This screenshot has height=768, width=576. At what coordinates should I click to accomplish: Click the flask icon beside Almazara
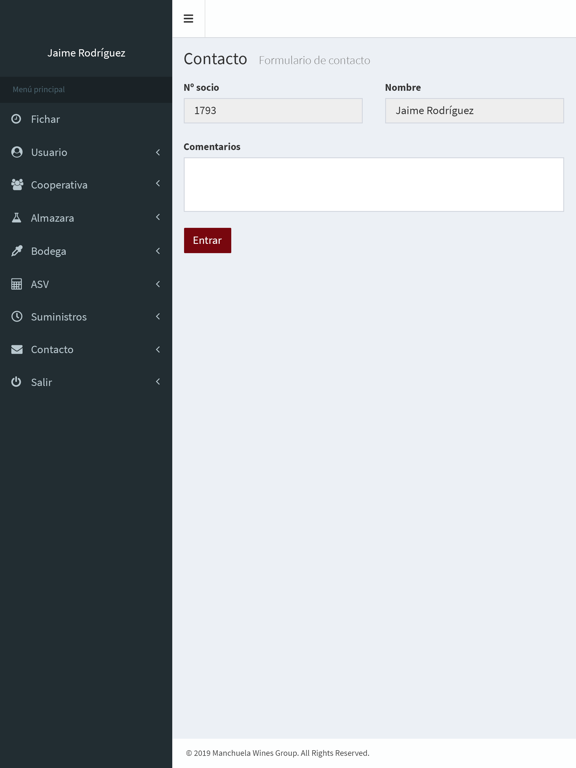coord(16,218)
